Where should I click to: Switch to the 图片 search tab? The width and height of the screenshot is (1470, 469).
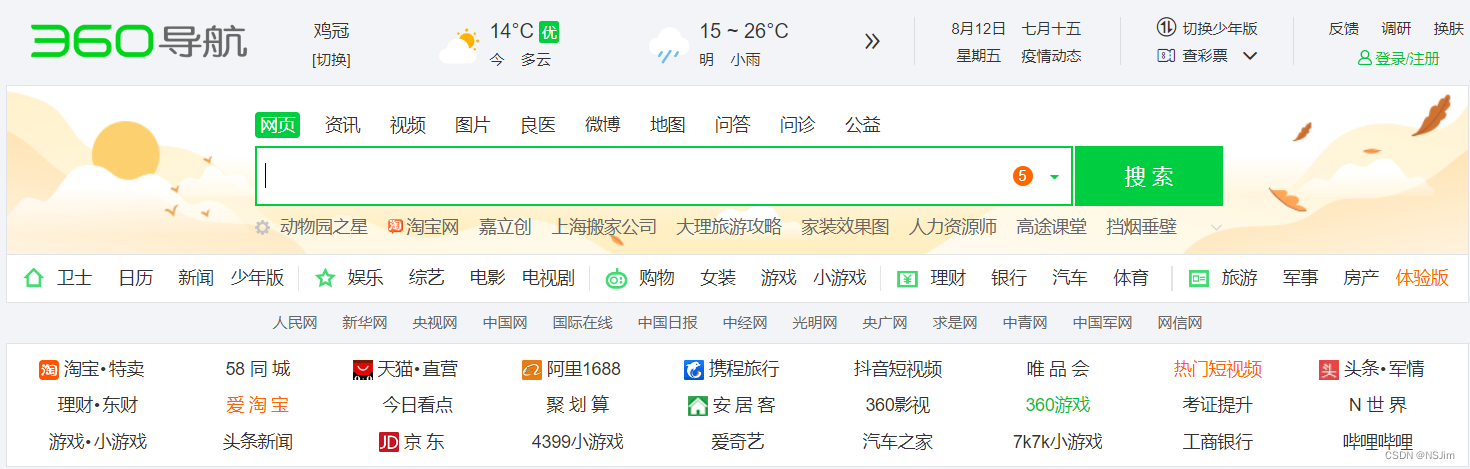[472, 125]
